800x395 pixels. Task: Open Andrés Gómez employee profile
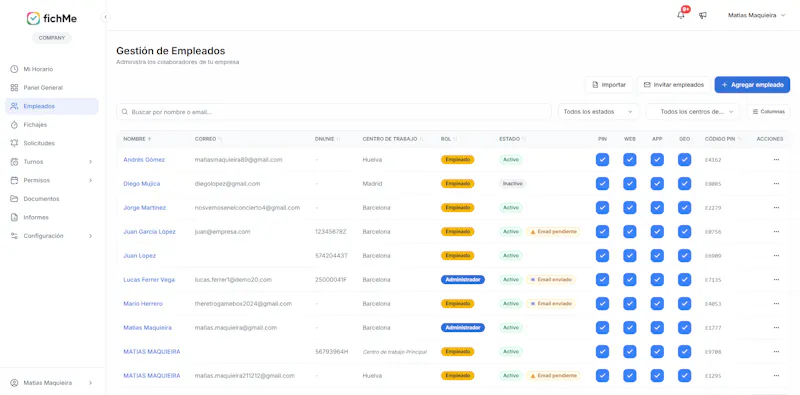coord(144,160)
